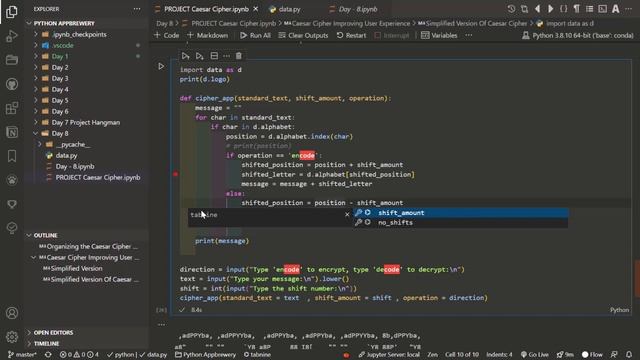Close the PROJECT Caesar Cipher.ipynb tab

[x=256, y=9]
